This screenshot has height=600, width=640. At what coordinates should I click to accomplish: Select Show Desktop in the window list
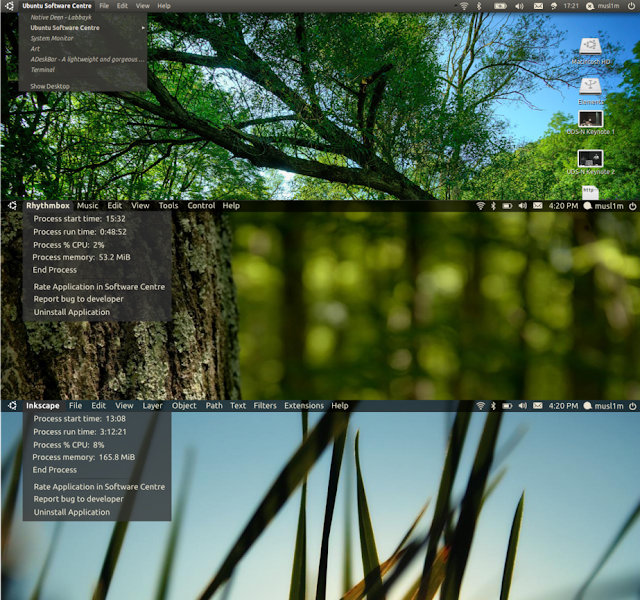(50, 87)
